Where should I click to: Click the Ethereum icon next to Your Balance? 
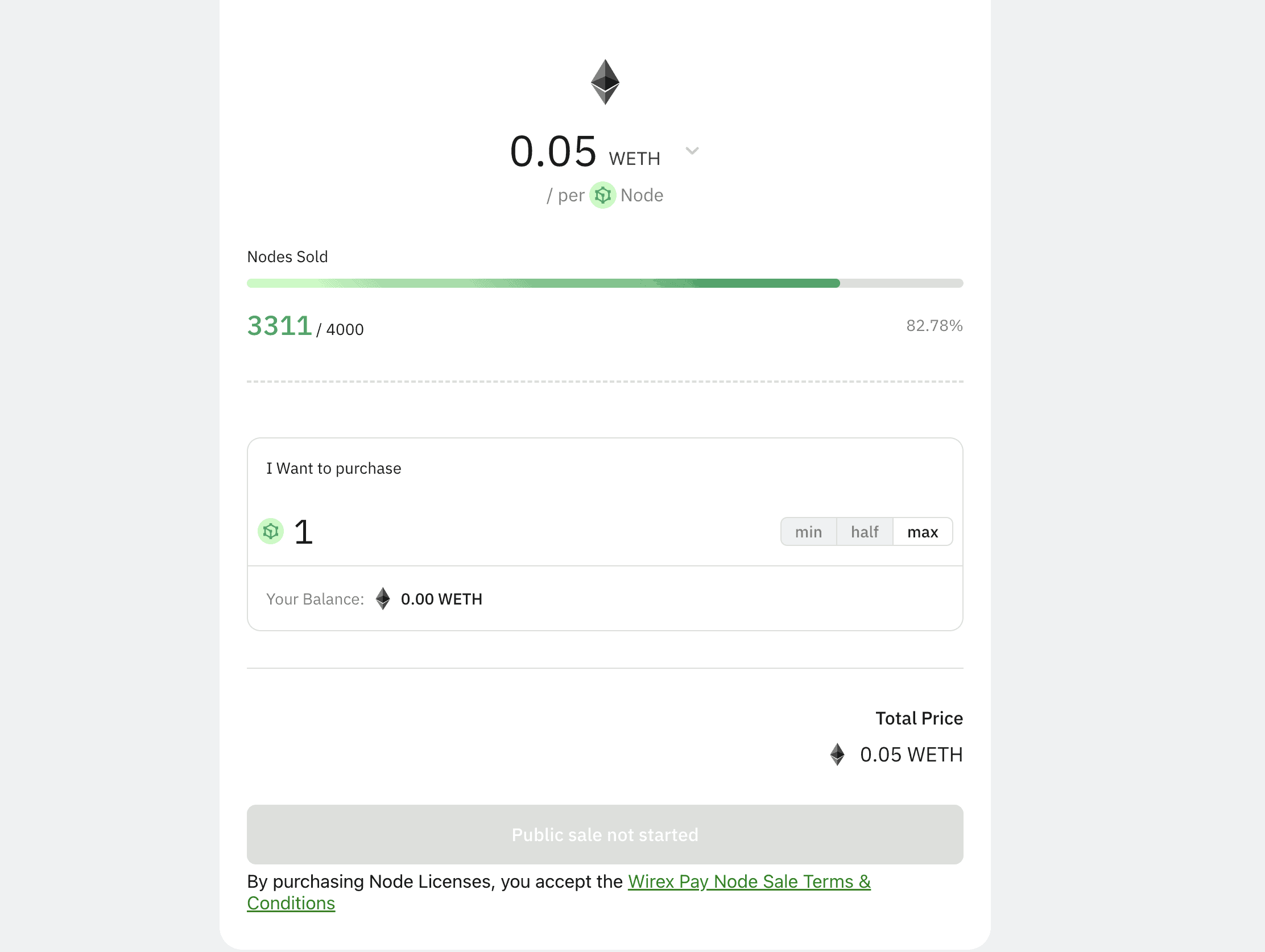pyautogui.click(x=383, y=599)
